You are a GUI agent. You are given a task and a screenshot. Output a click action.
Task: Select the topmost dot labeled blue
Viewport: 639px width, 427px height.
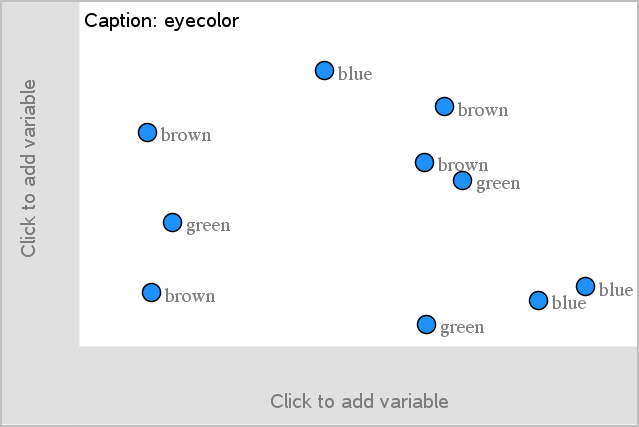pos(324,70)
